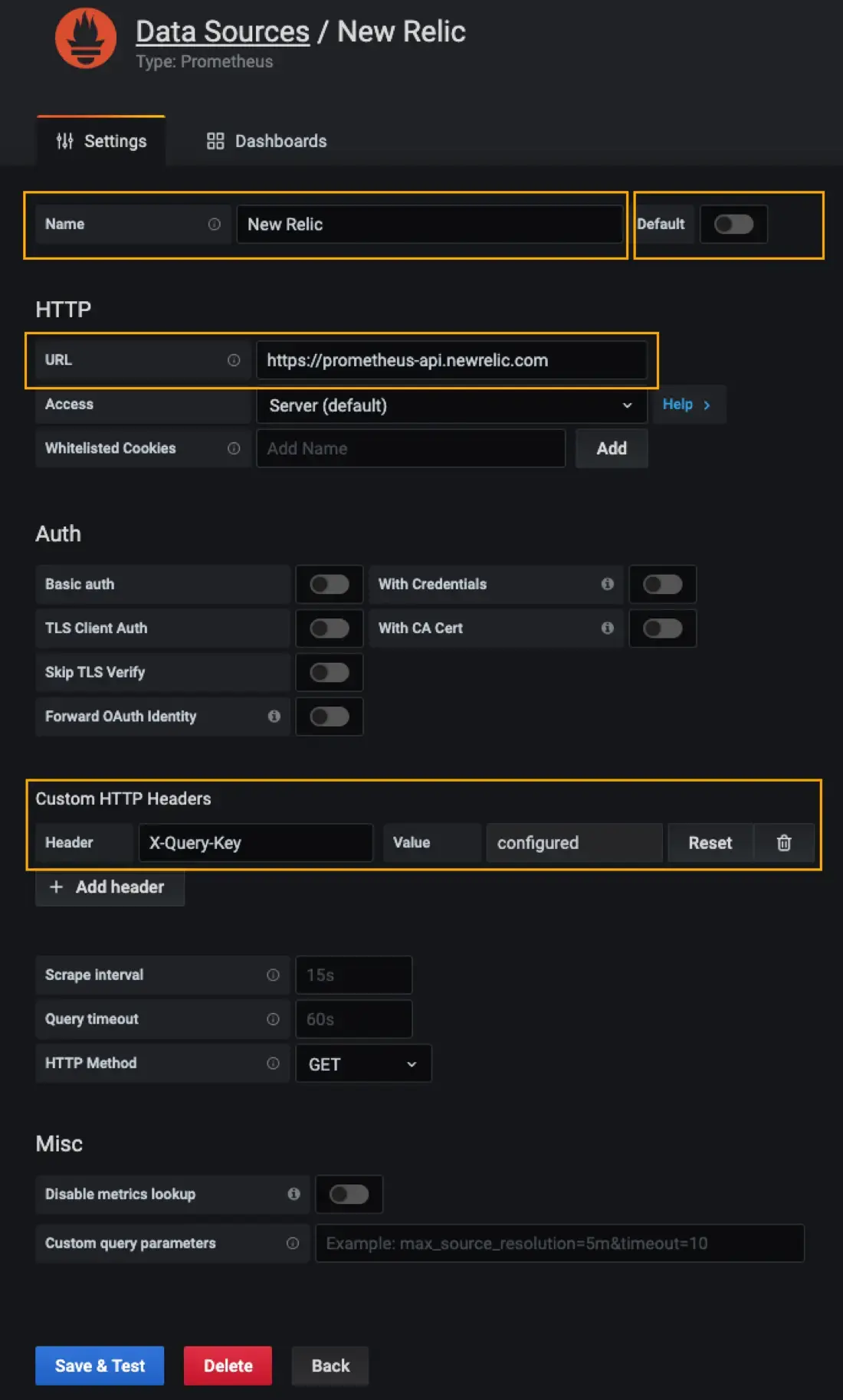Toggle the Default data source switch
843x1400 pixels.
pyautogui.click(x=733, y=225)
